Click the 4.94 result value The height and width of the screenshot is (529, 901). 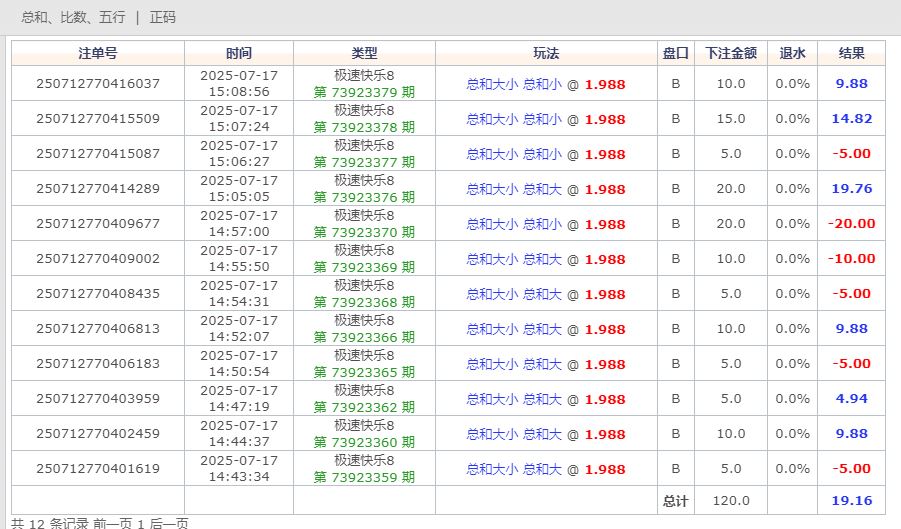(x=851, y=399)
